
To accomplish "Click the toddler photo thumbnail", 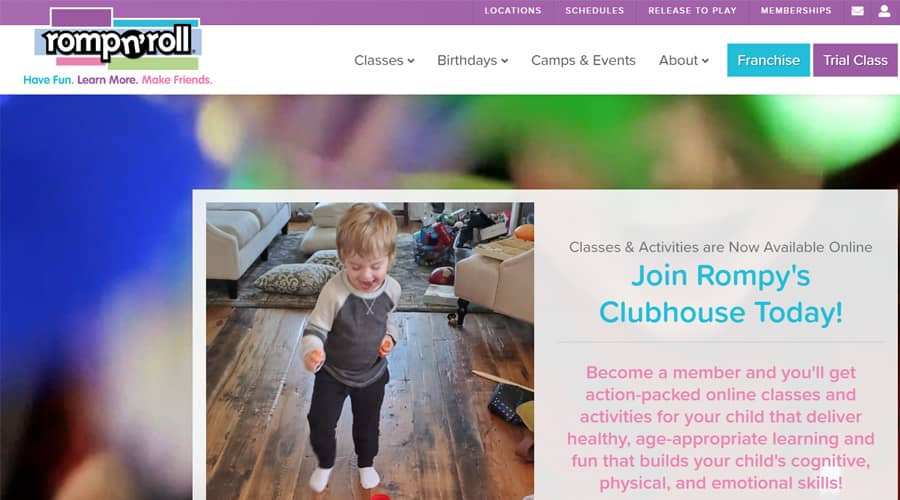I will click(x=370, y=351).
